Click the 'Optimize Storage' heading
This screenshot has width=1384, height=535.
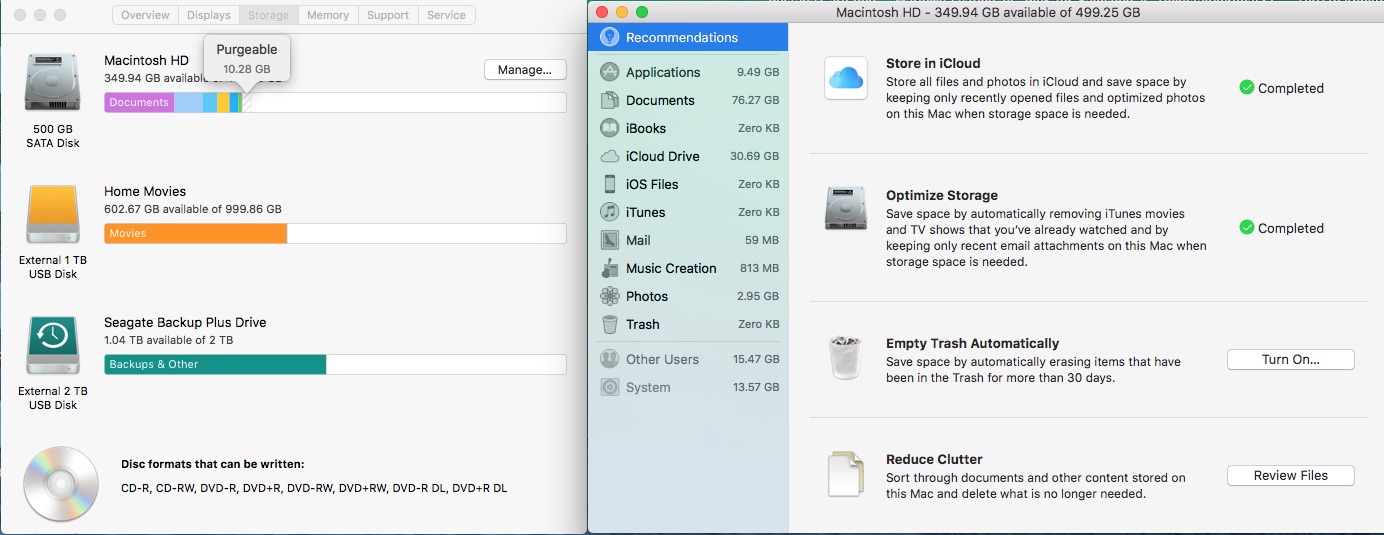click(x=942, y=195)
